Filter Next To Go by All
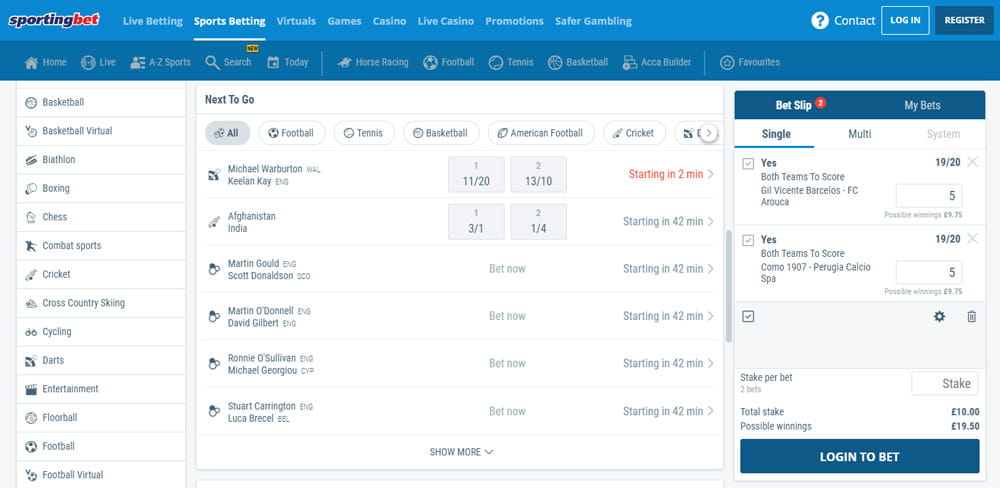 tap(228, 133)
